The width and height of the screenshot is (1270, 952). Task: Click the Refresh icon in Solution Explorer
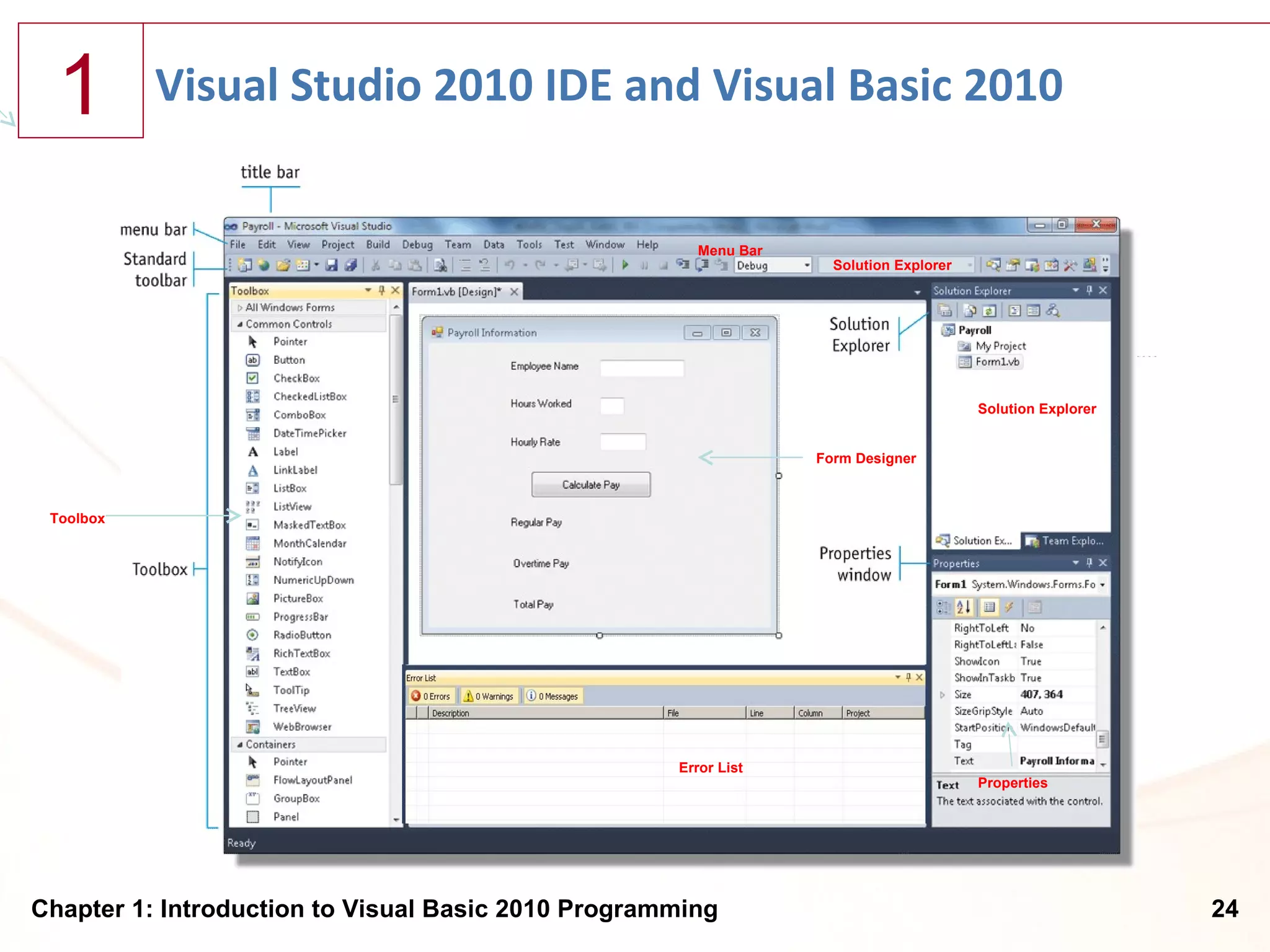[x=990, y=311]
